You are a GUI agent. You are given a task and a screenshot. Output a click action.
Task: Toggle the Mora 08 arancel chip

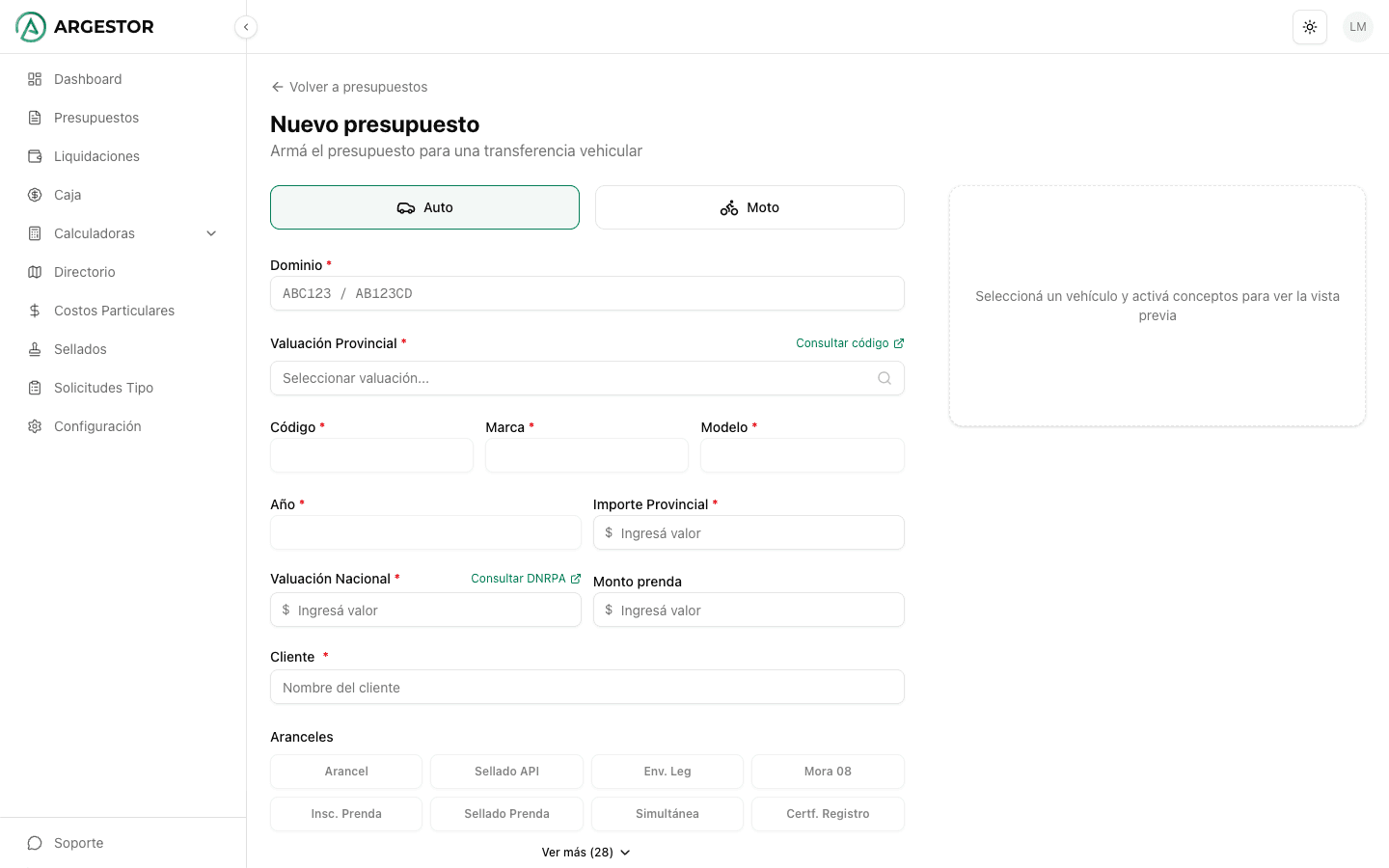(828, 772)
